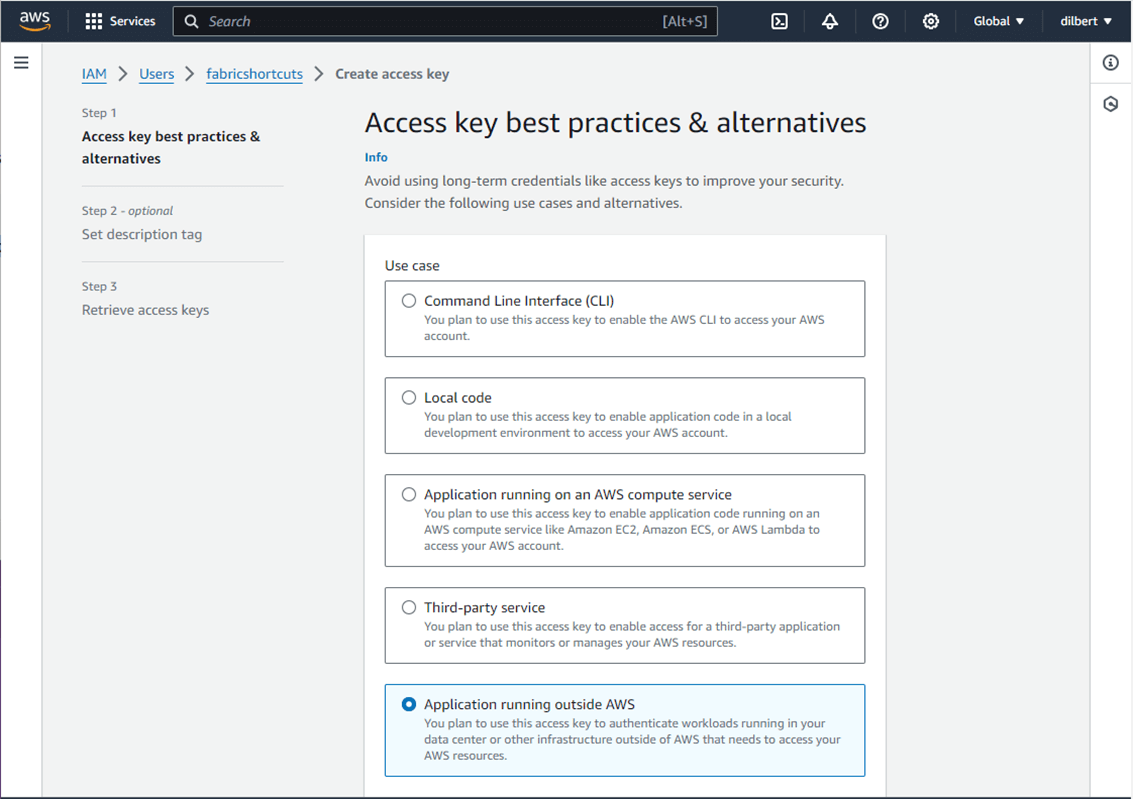
Task: Open the Services grid menu
Action: (x=120, y=21)
